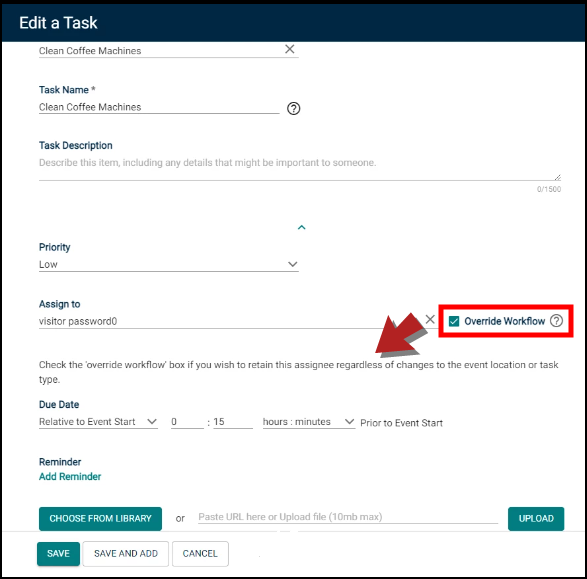Collapse section with teal up chevron
587x579 pixels.
(x=301, y=227)
